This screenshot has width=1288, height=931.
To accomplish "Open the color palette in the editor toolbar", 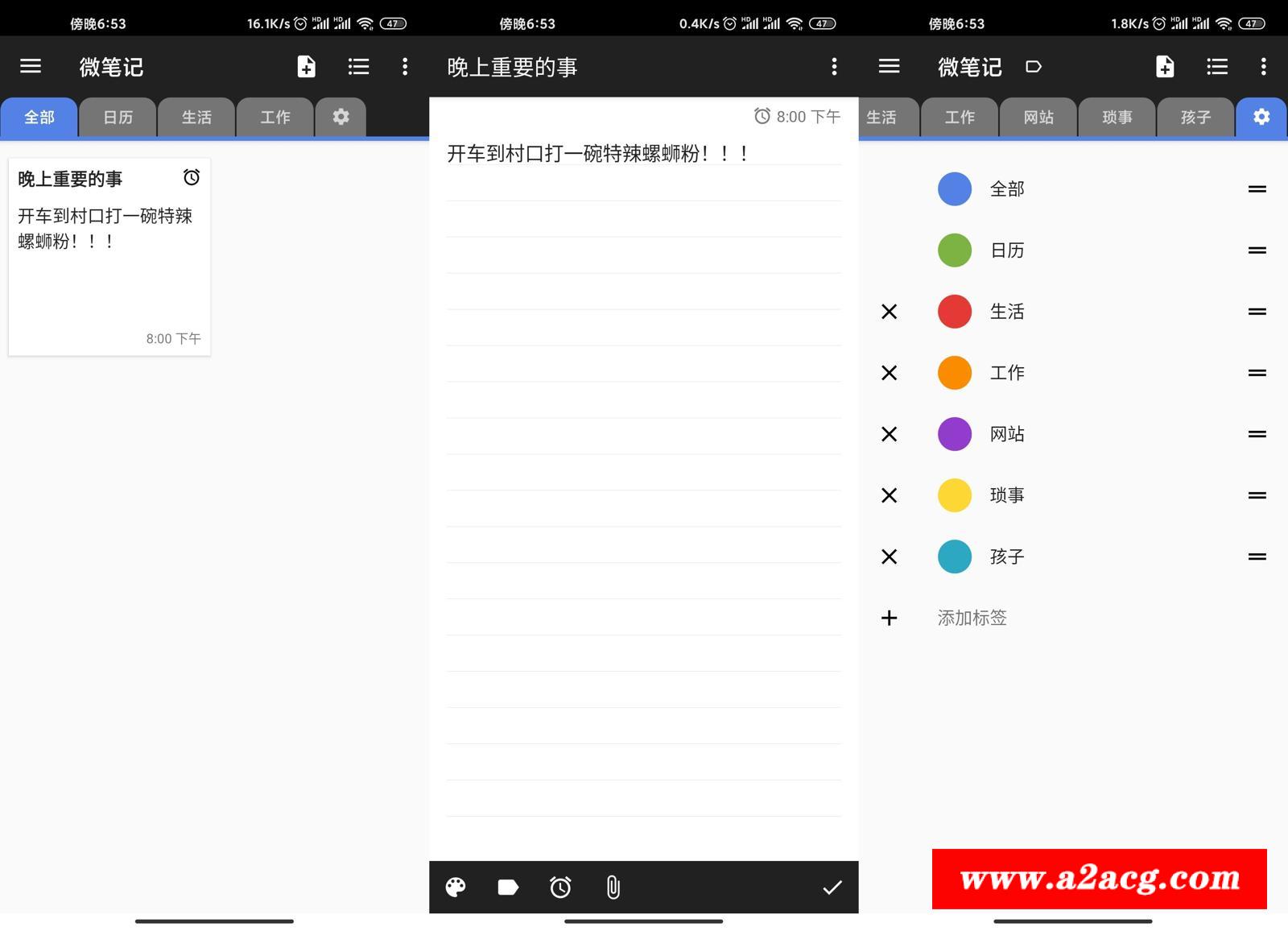I will click(x=456, y=888).
